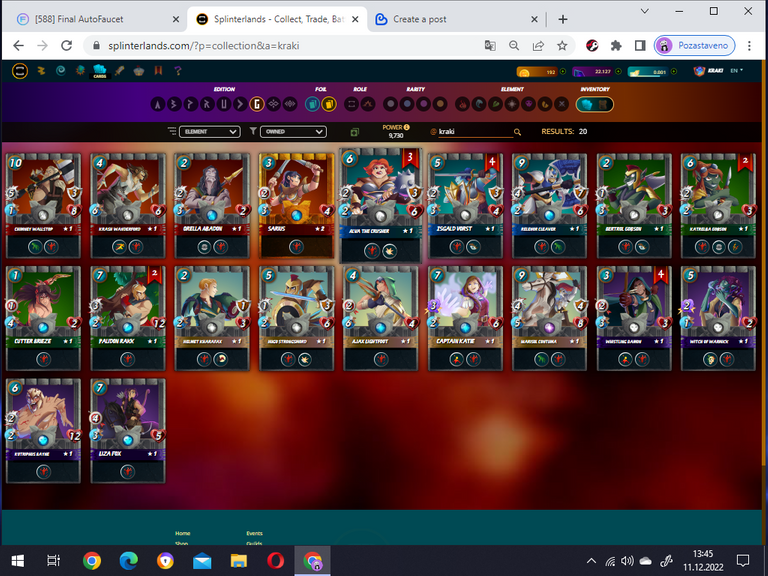Open Chrome's tab search chevron

(x=645, y=11)
